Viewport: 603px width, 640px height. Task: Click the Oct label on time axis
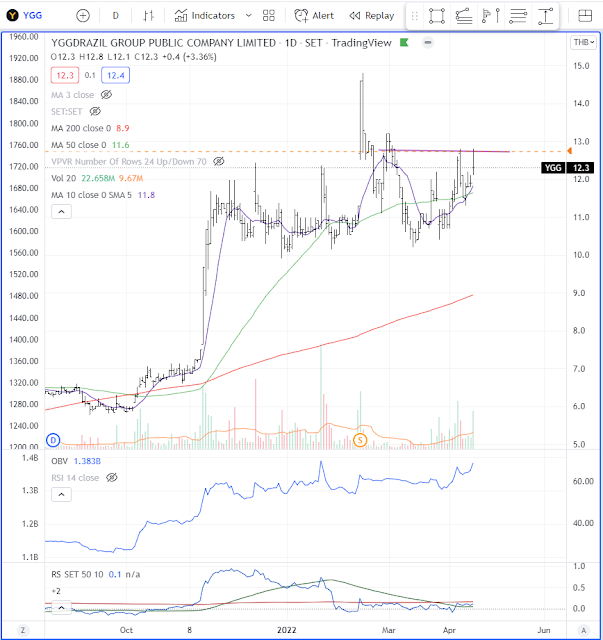click(x=126, y=630)
